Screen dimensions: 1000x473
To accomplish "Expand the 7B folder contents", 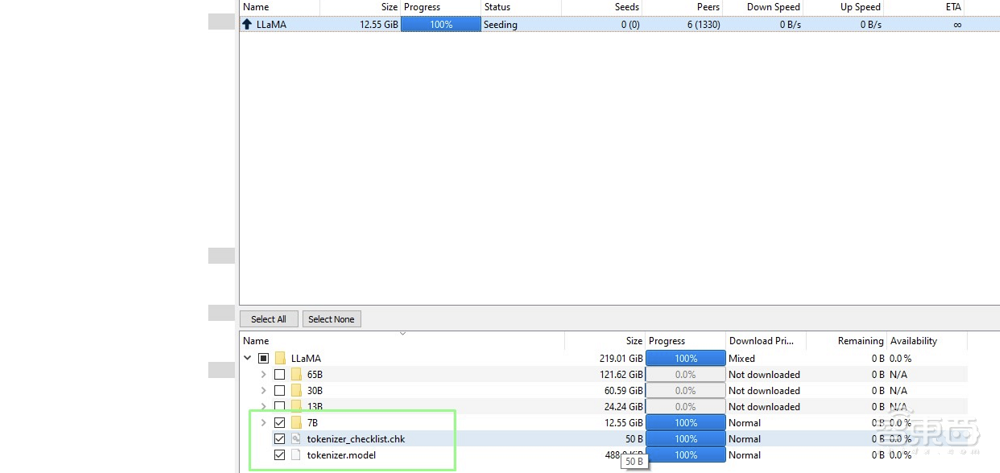I will (x=264, y=423).
